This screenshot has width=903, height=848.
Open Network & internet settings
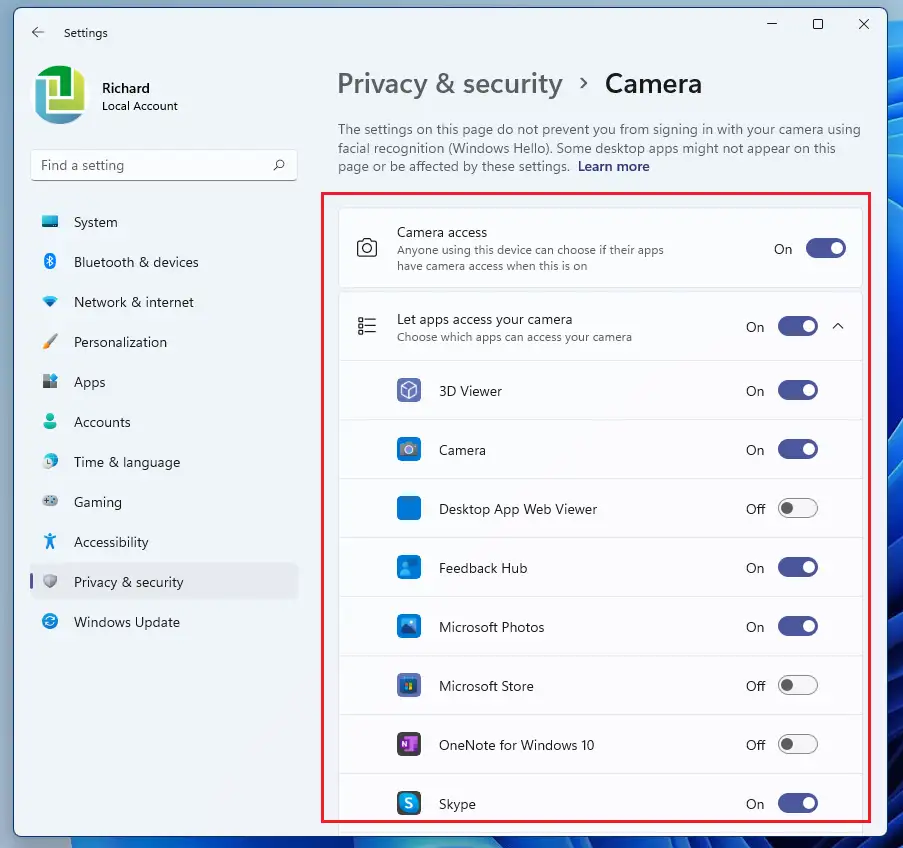click(164, 302)
